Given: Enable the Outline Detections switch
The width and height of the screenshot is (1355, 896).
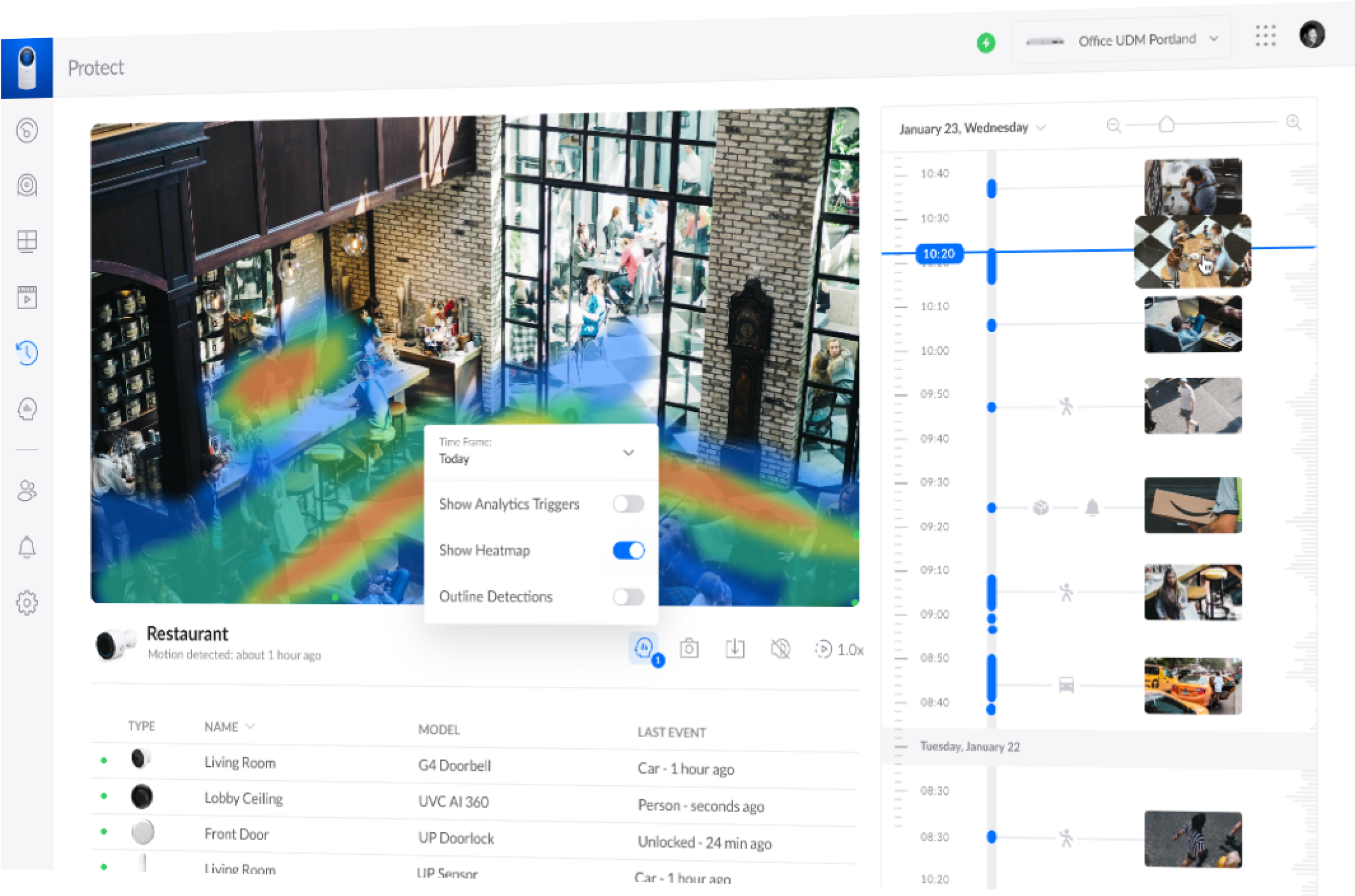Looking at the screenshot, I should [628, 596].
